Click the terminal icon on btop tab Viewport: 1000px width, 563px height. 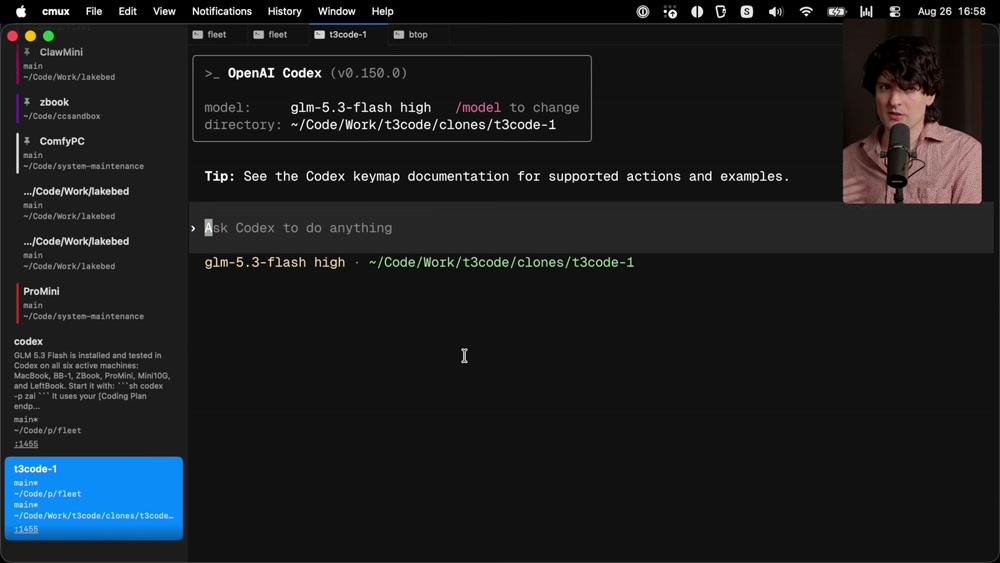point(399,34)
